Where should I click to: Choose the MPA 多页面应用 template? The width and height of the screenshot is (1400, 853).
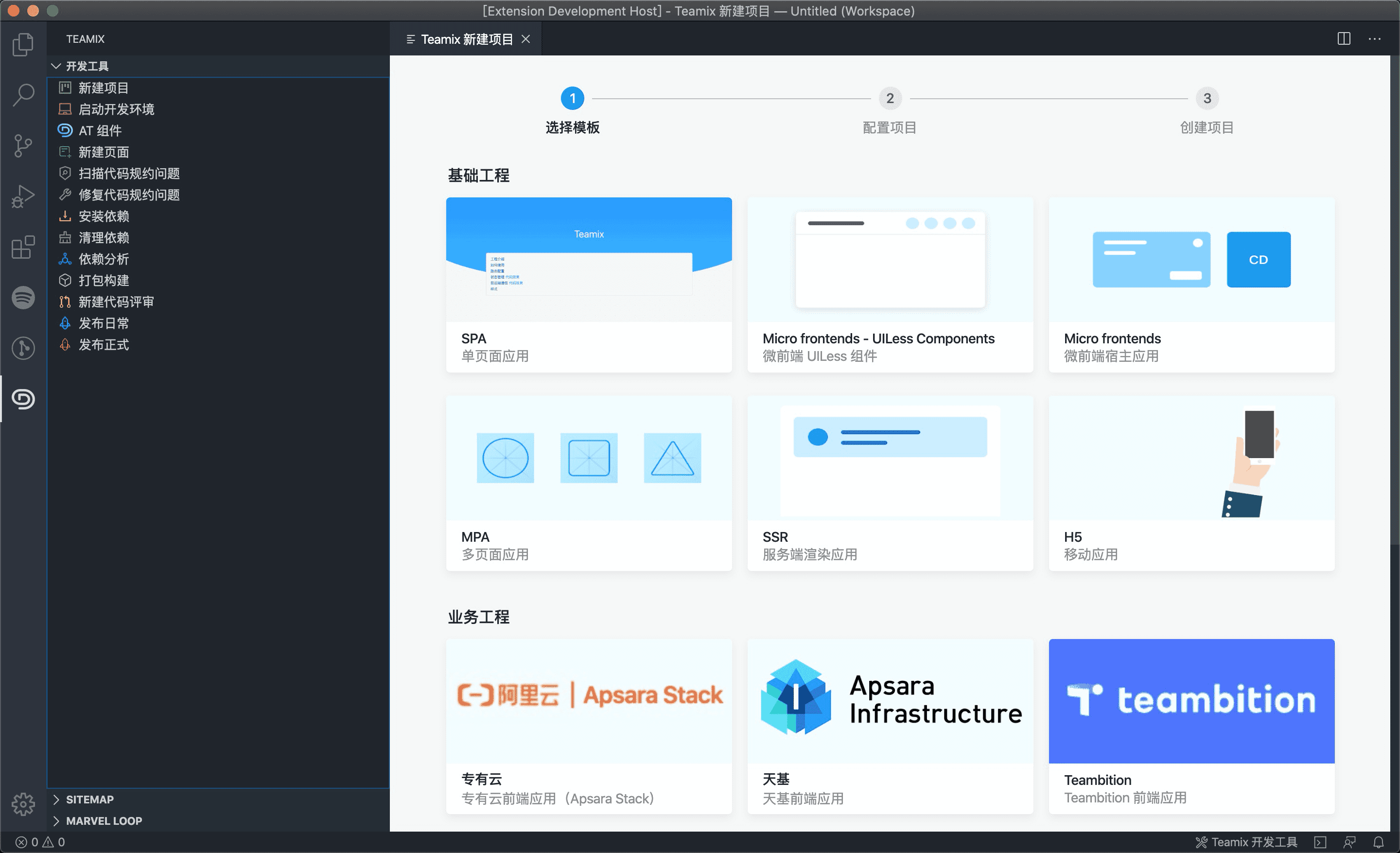tap(589, 483)
